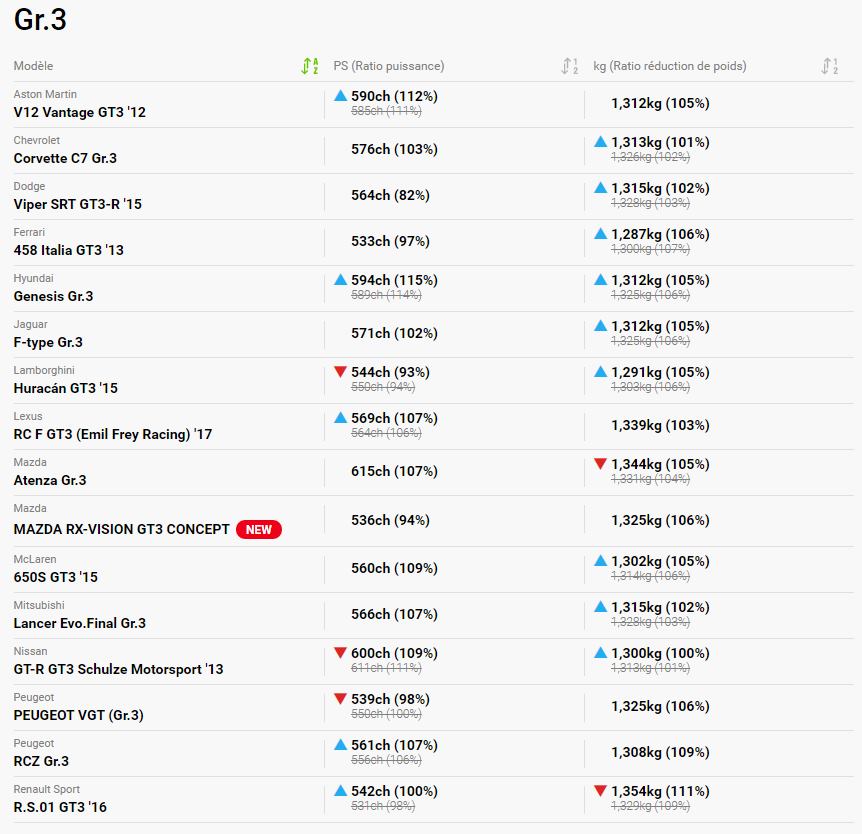
Task: Click 560ch (109%) power value
Action: click(394, 568)
